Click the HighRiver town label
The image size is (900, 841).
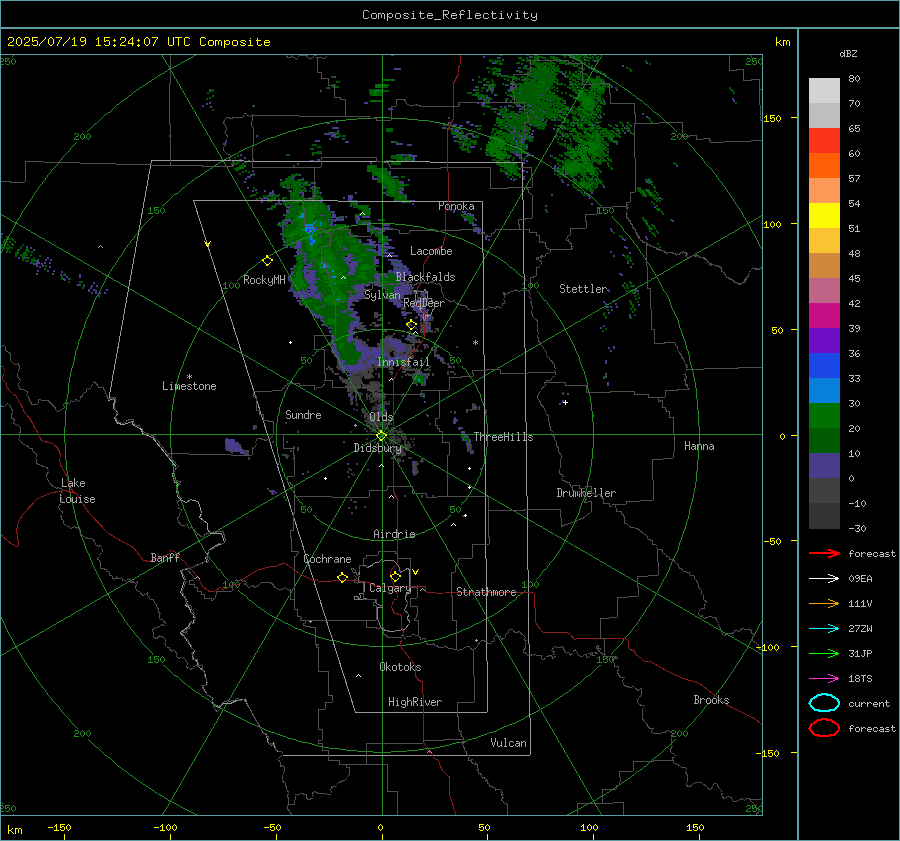click(x=415, y=702)
